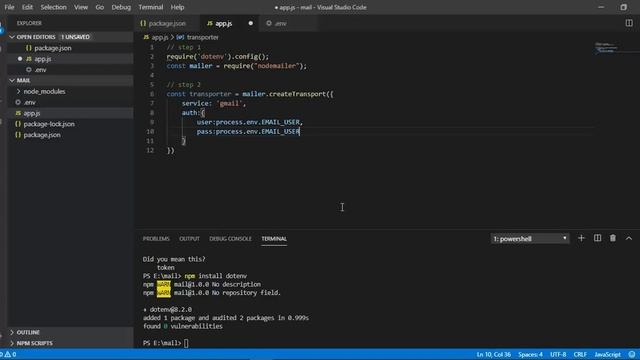Switch to the Debug Console tab
Viewport: 640px width, 360px height.
click(x=230, y=239)
